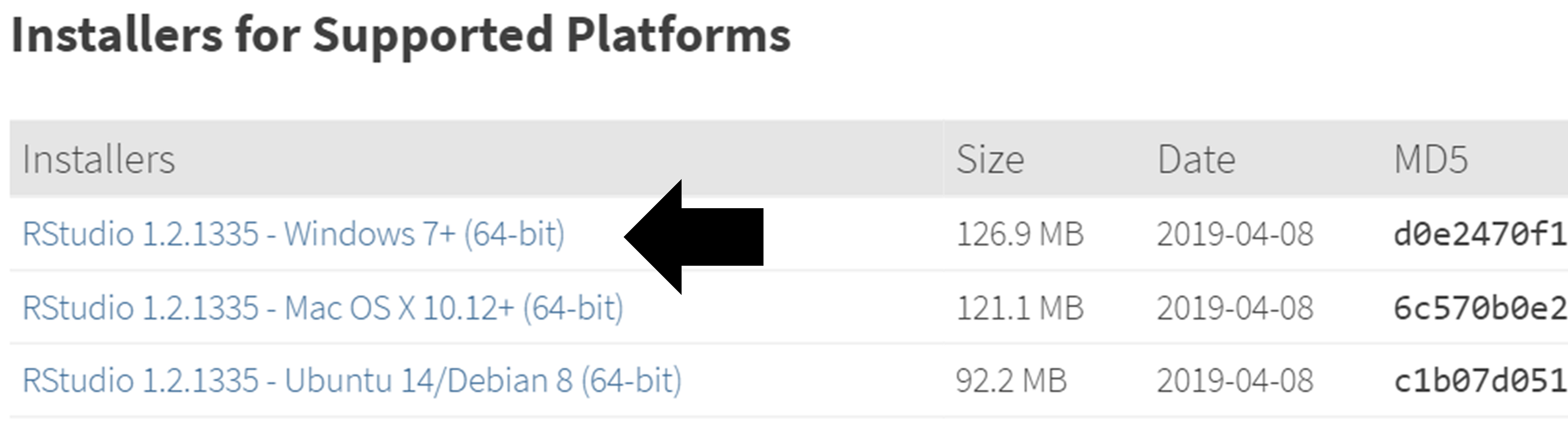The image size is (1568, 430).
Task: Click the 126.9 MB size value
Action: [x=1020, y=234]
